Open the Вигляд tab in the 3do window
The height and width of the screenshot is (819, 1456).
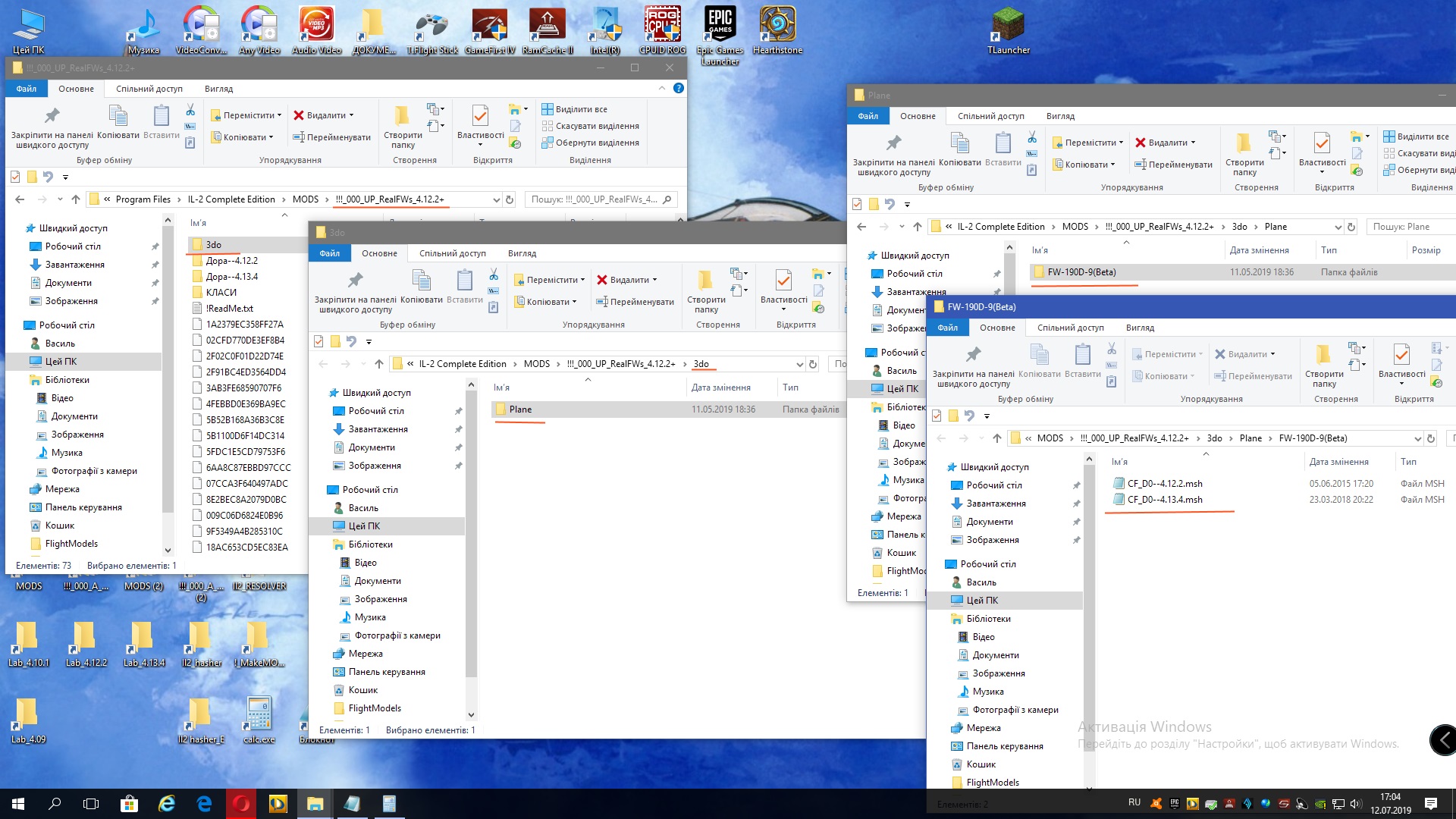[x=522, y=253]
